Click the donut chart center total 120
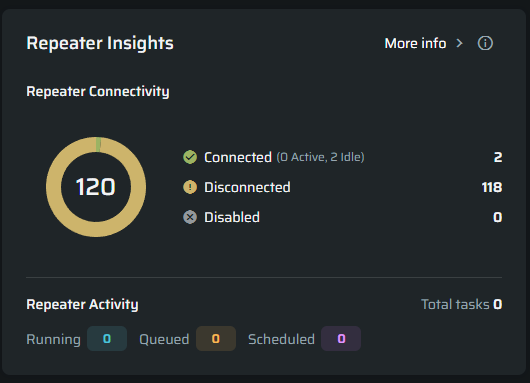The height and width of the screenshot is (383, 530). coord(96,187)
